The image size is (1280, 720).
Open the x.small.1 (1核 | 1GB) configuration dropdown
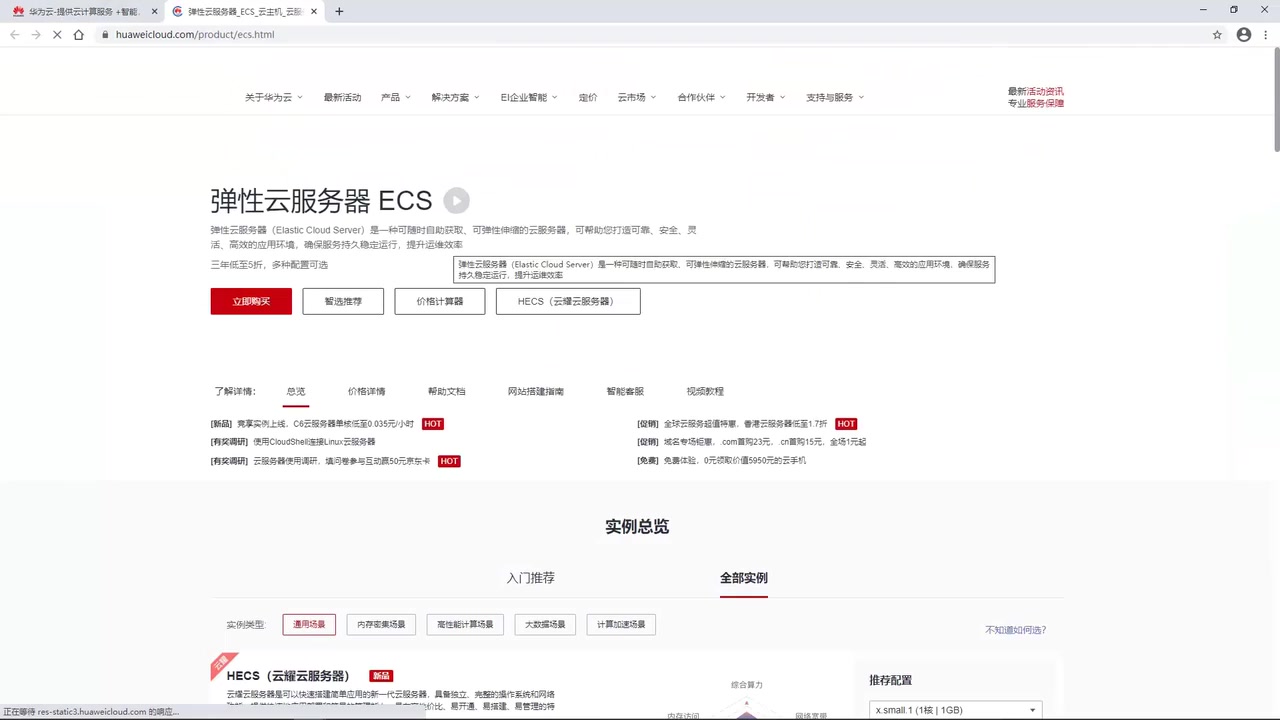click(956, 710)
